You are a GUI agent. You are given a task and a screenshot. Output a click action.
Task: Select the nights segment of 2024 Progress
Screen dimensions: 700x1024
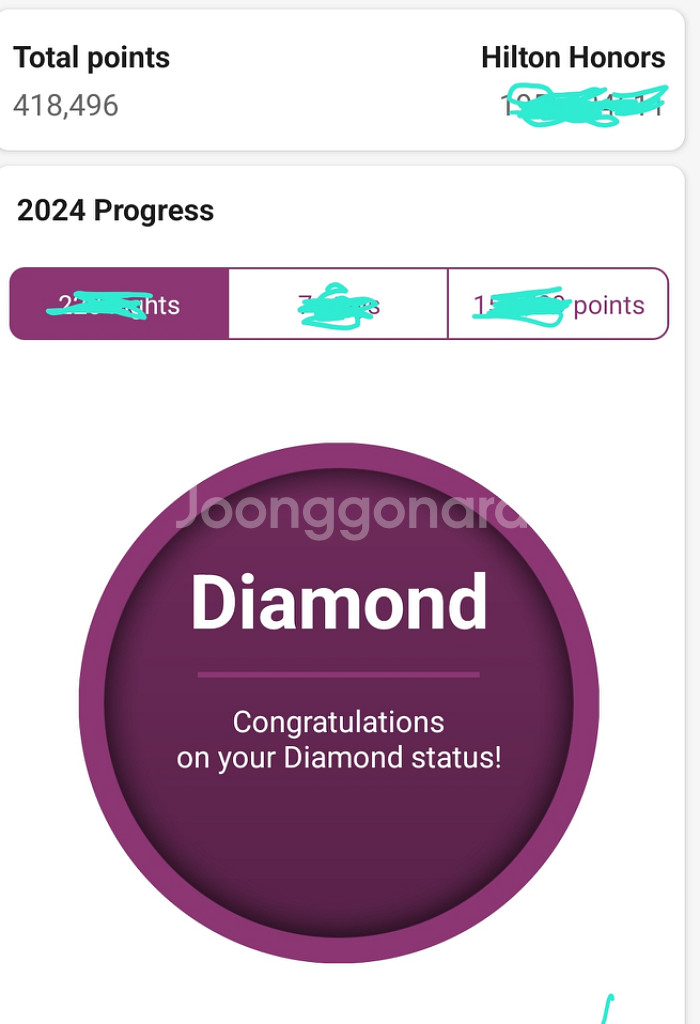[x=119, y=304]
